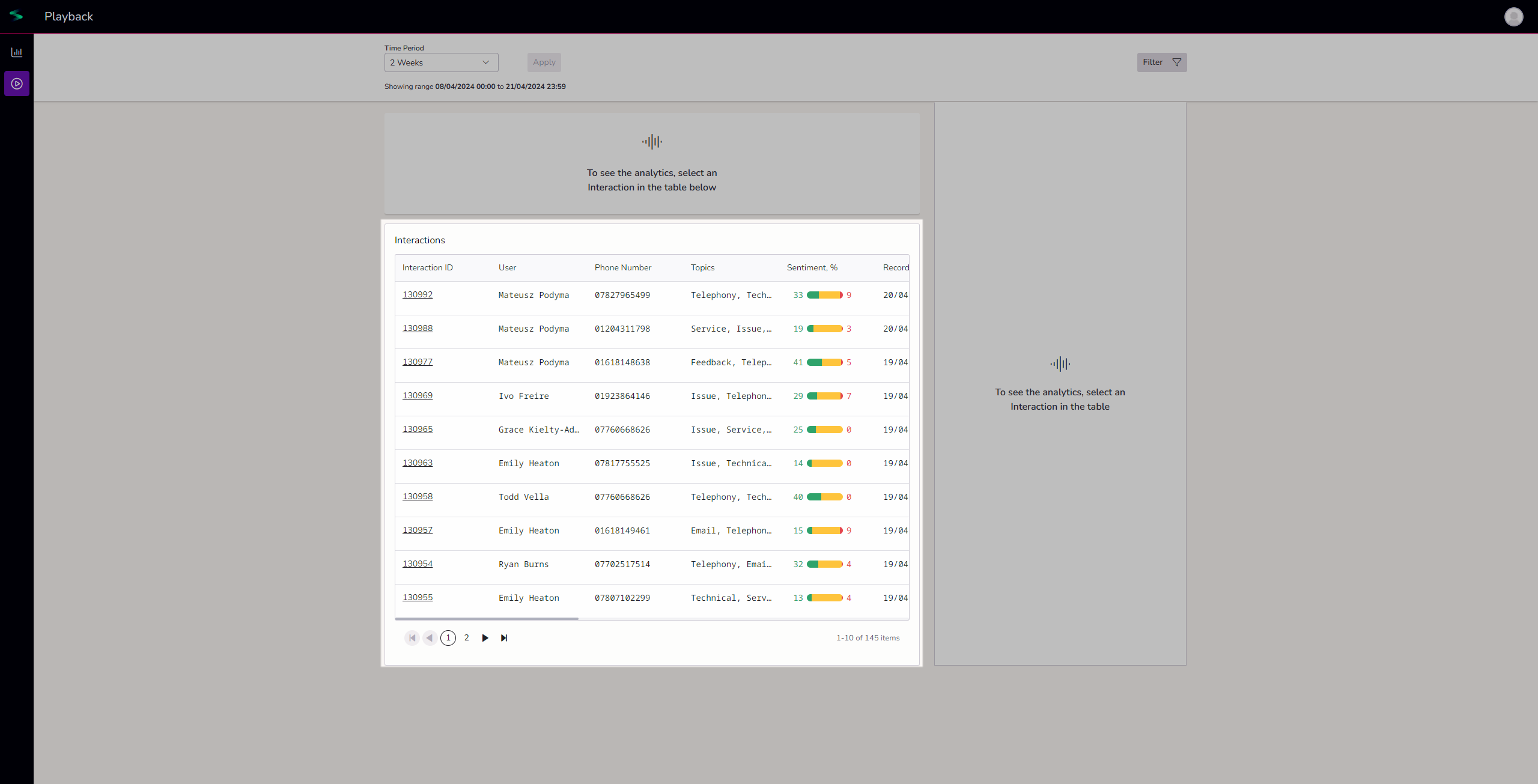
Task: Open the Filter button
Action: (x=1161, y=62)
